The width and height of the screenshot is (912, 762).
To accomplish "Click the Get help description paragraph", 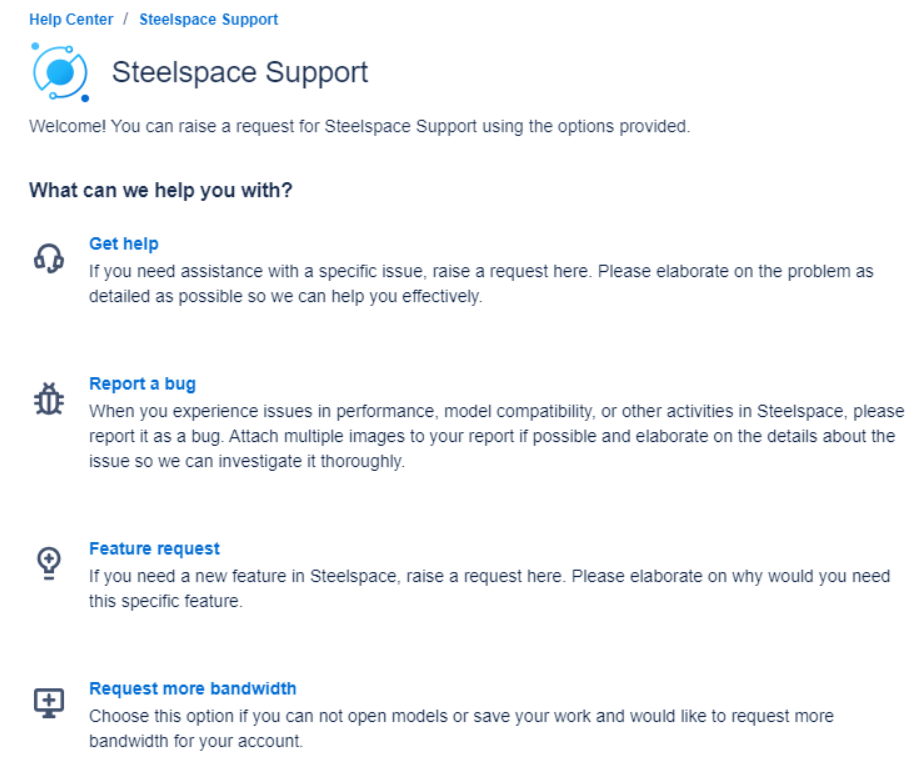I will coord(481,284).
